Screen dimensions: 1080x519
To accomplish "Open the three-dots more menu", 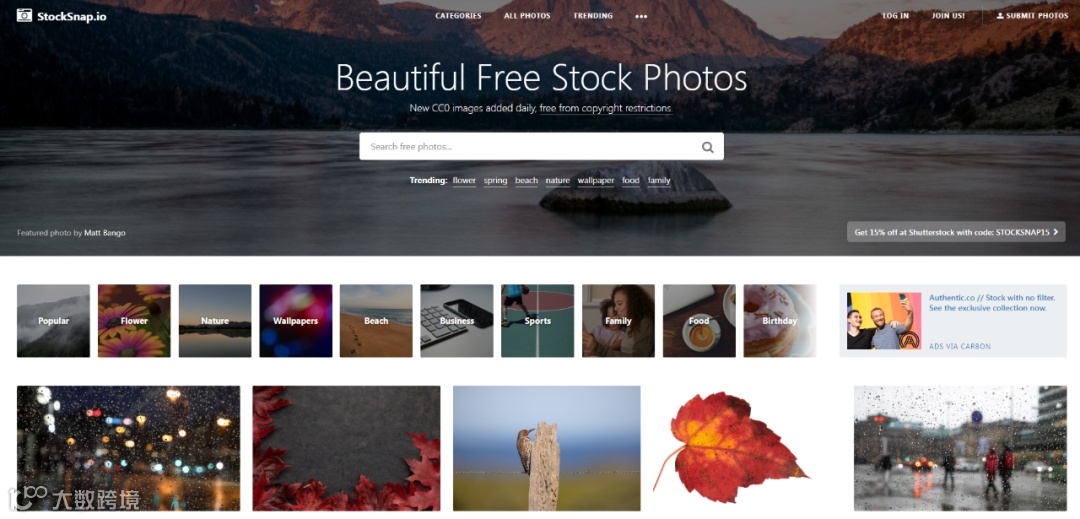I will click(x=641, y=17).
